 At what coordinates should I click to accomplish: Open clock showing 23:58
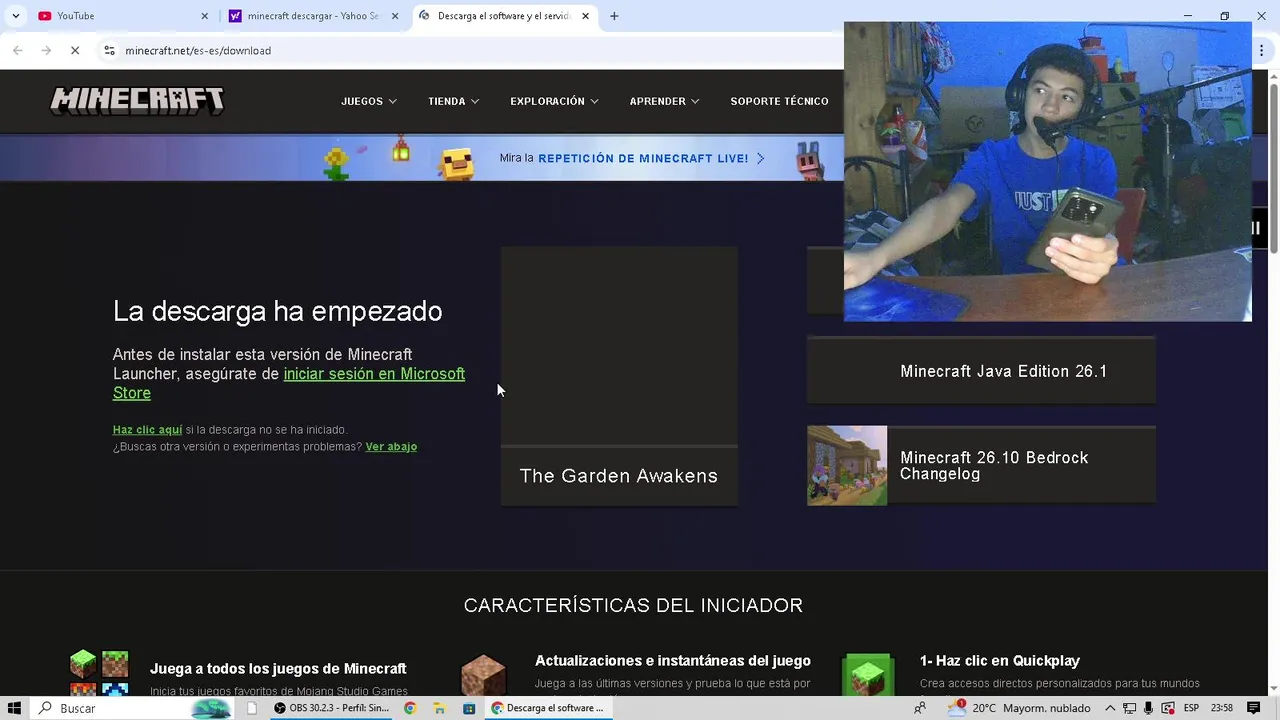(x=1222, y=708)
